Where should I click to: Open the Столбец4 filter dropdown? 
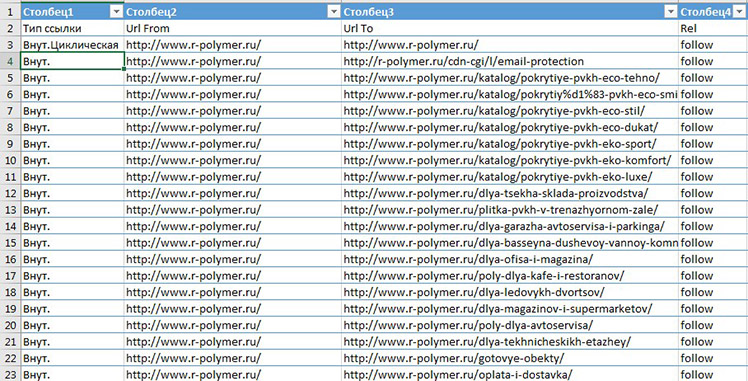click(741, 12)
